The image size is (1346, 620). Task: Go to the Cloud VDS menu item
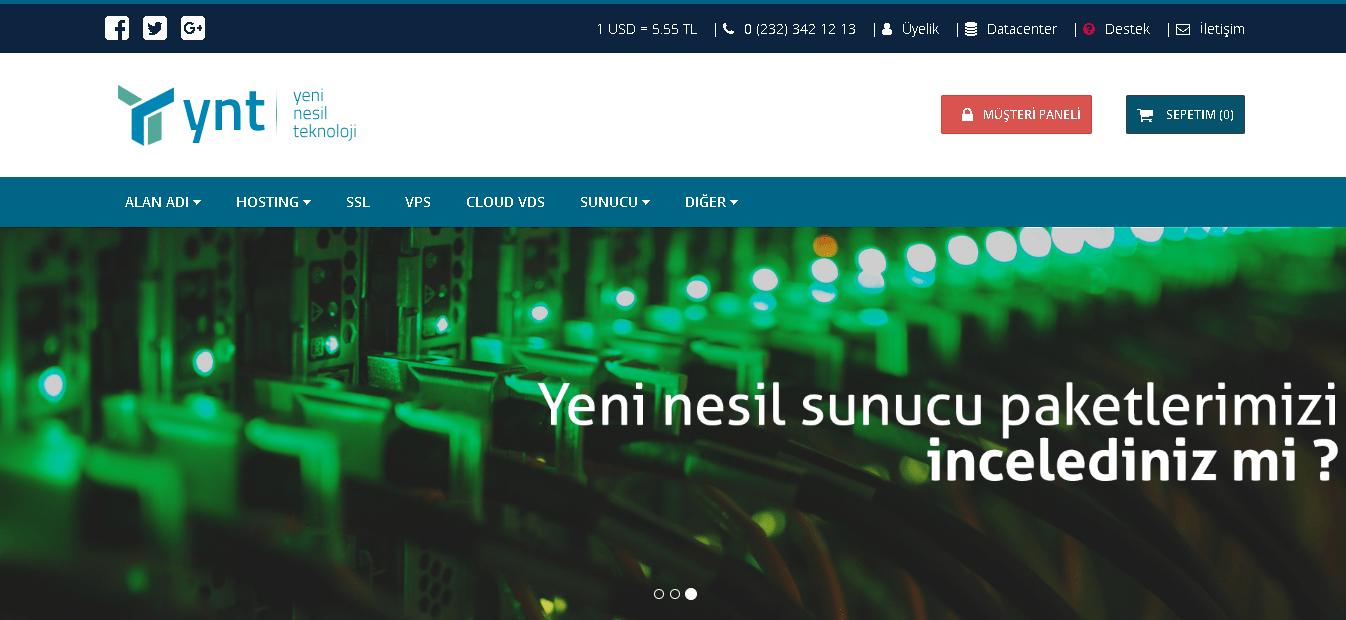click(x=505, y=202)
